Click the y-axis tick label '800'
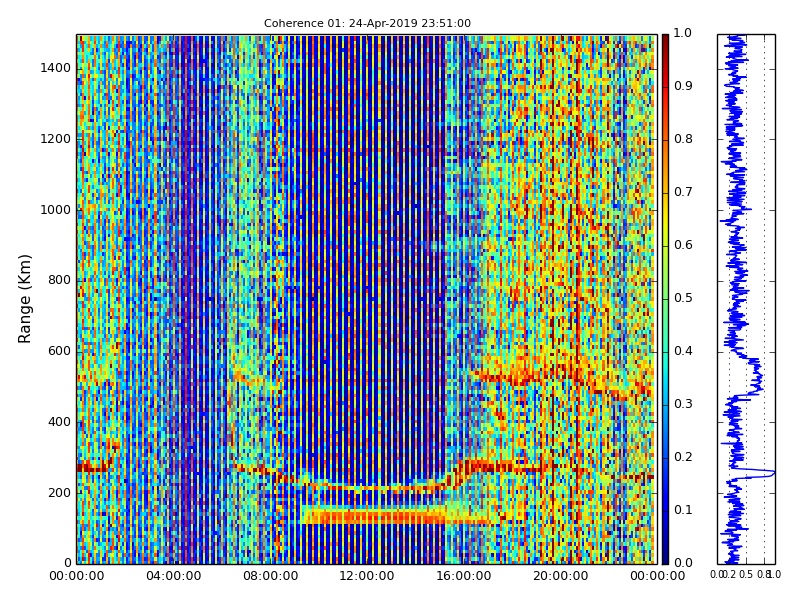The image size is (800, 600). (x=59, y=280)
